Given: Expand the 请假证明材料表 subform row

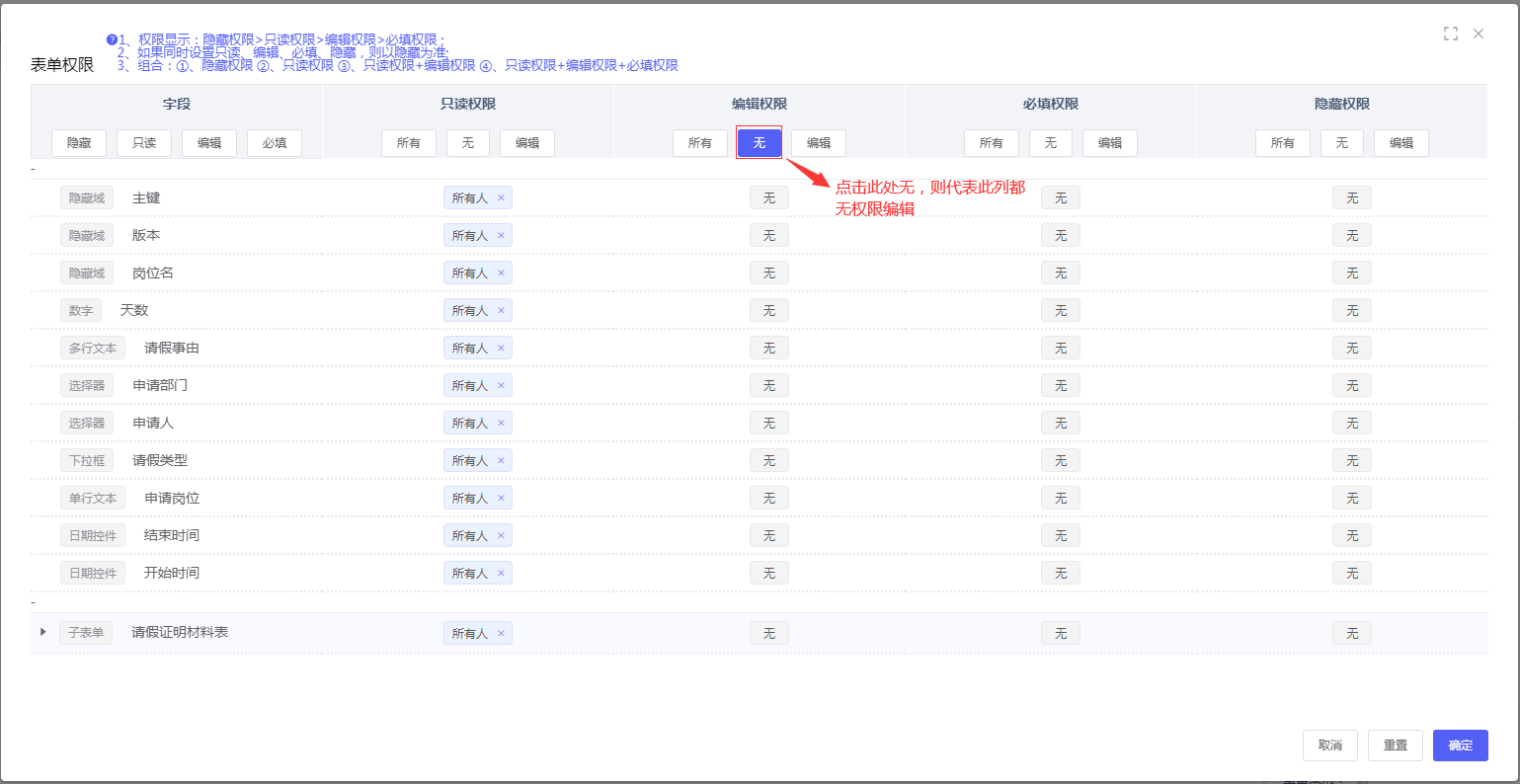Looking at the screenshot, I should [x=42, y=632].
